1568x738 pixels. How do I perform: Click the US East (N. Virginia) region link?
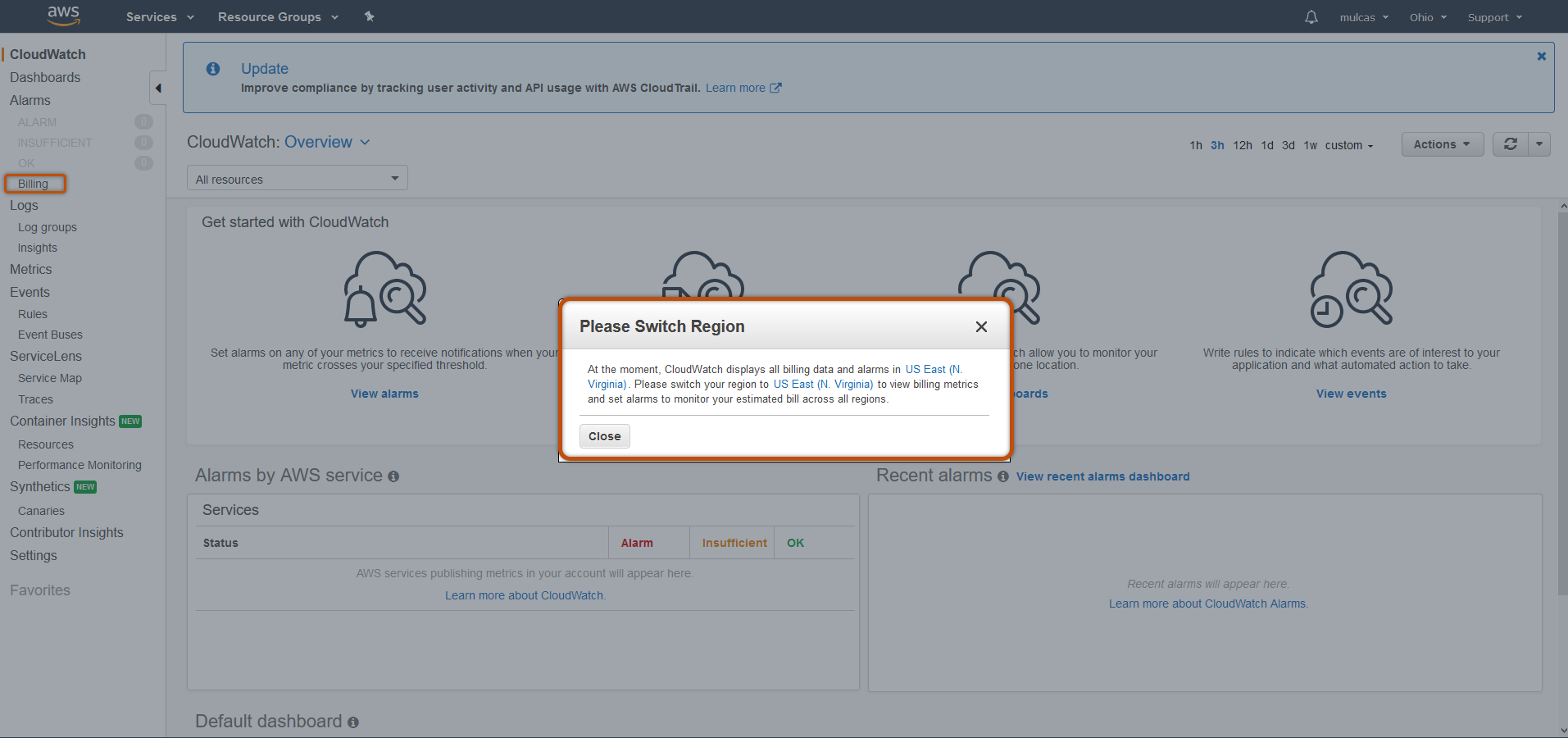823,384
